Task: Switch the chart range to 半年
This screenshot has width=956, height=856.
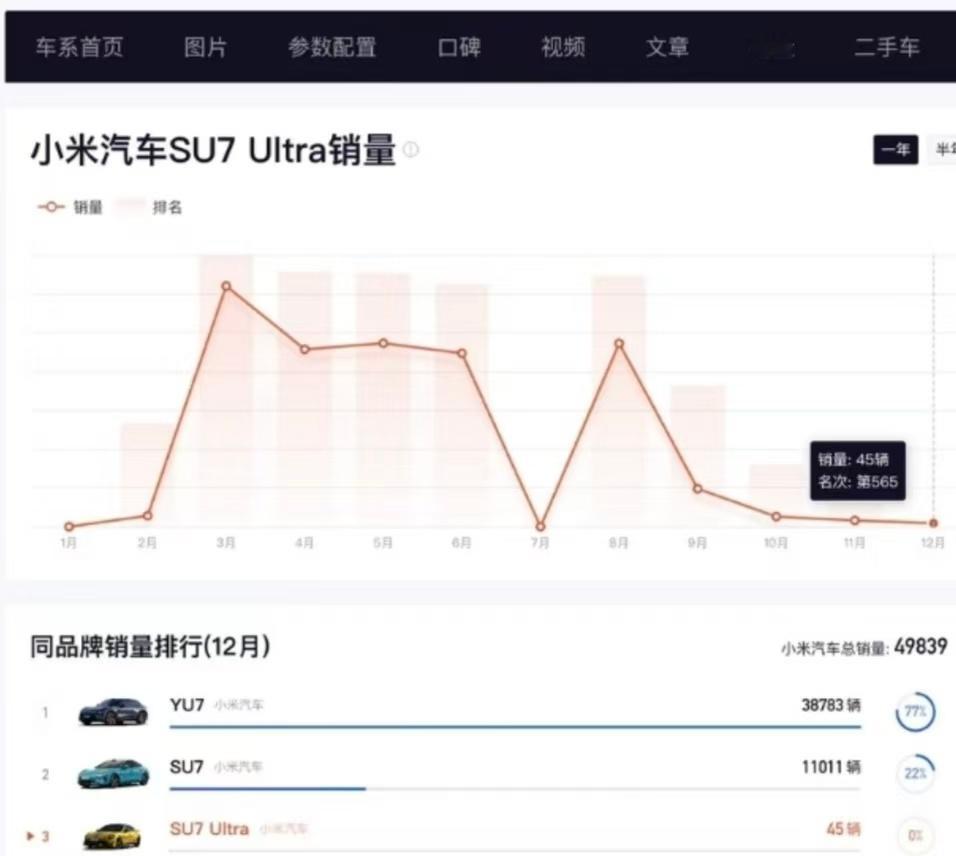Action: 946,150
